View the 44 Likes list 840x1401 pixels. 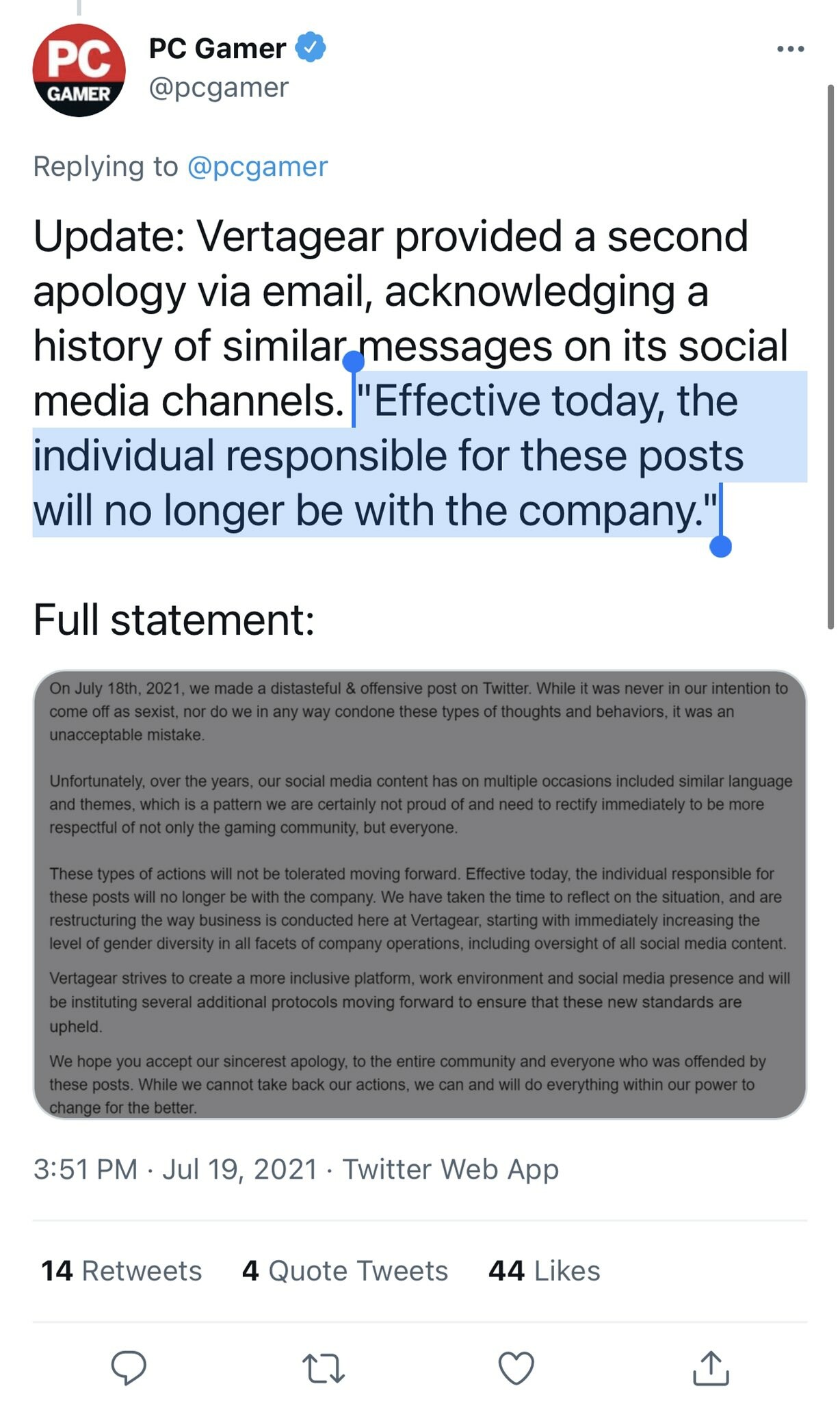(x=544, y=1270)
